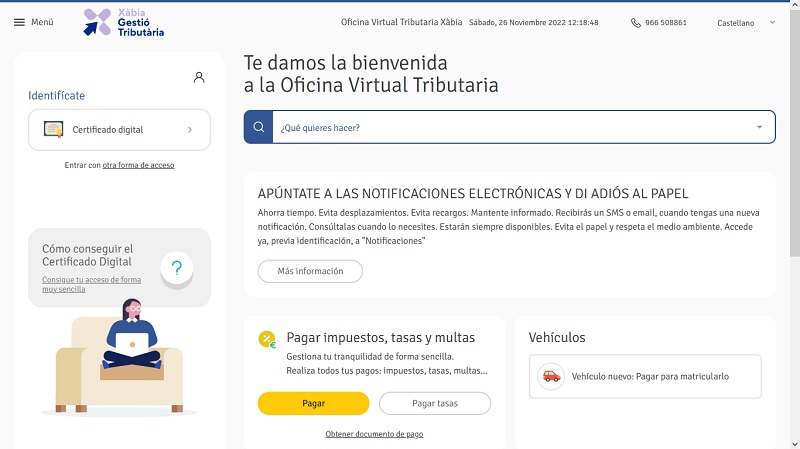Click the chevron on Certificado digital
The image size is (800, 449).
pos(190,130)
